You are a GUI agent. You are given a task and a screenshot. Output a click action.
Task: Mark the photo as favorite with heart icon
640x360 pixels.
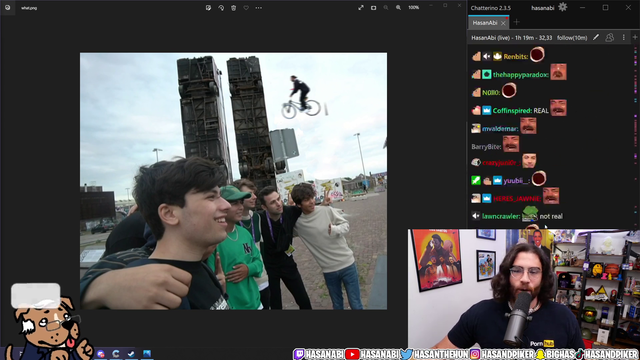(246, 8)
